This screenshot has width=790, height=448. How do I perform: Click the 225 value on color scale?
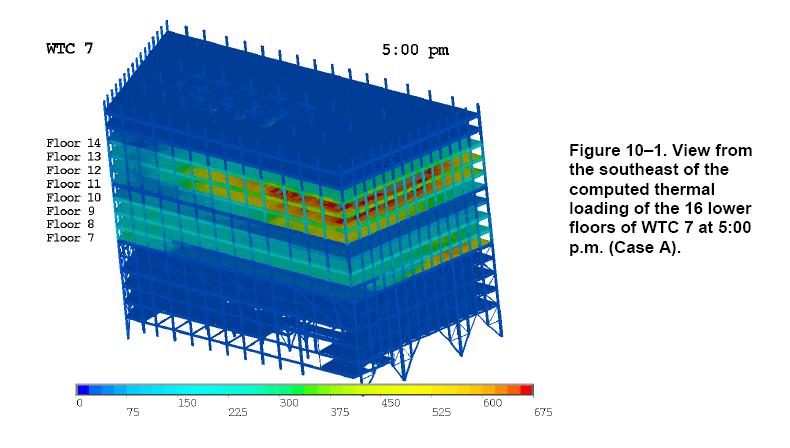pyautogui.click(x=238, y=412)
